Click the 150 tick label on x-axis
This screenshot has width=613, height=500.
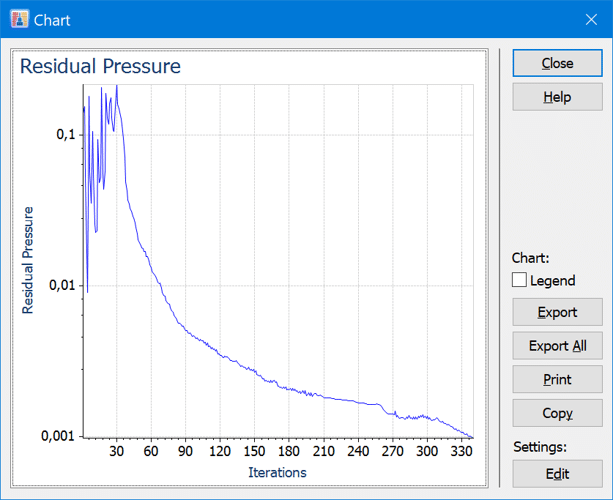click(x=254, y=451)
